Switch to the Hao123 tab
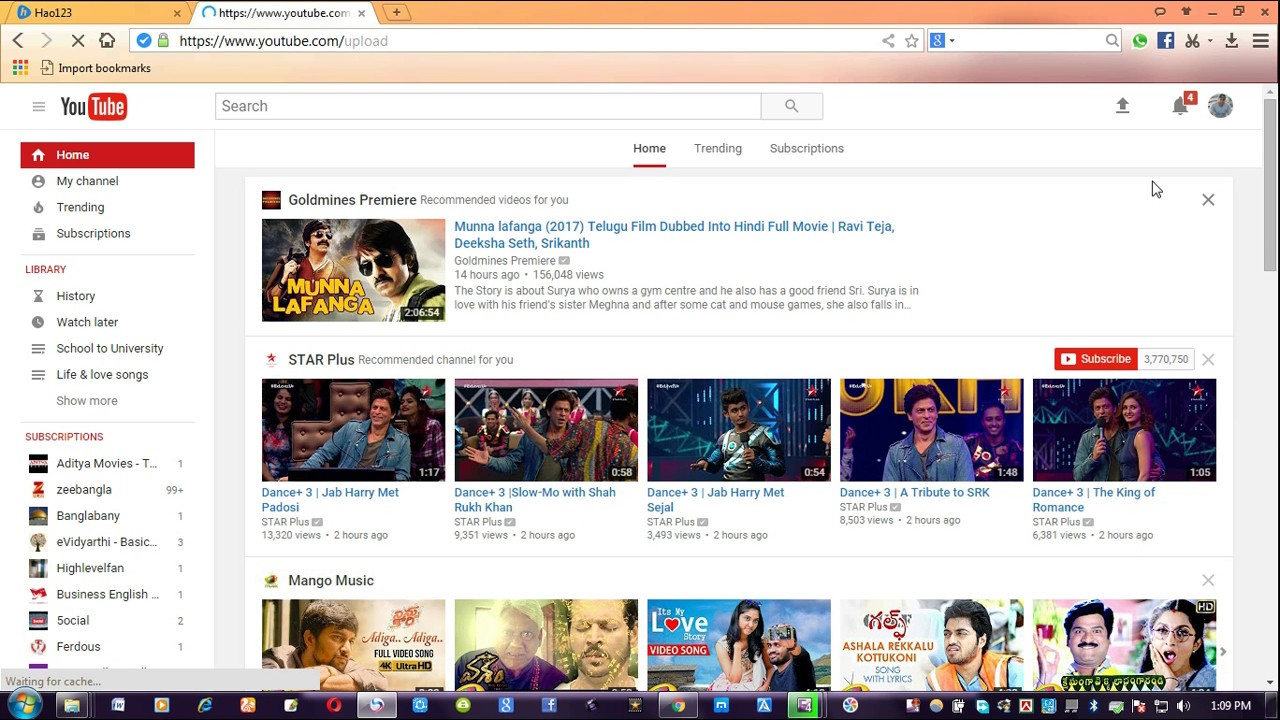Screen dimensions: 1280x720 (x=97, y=13)
